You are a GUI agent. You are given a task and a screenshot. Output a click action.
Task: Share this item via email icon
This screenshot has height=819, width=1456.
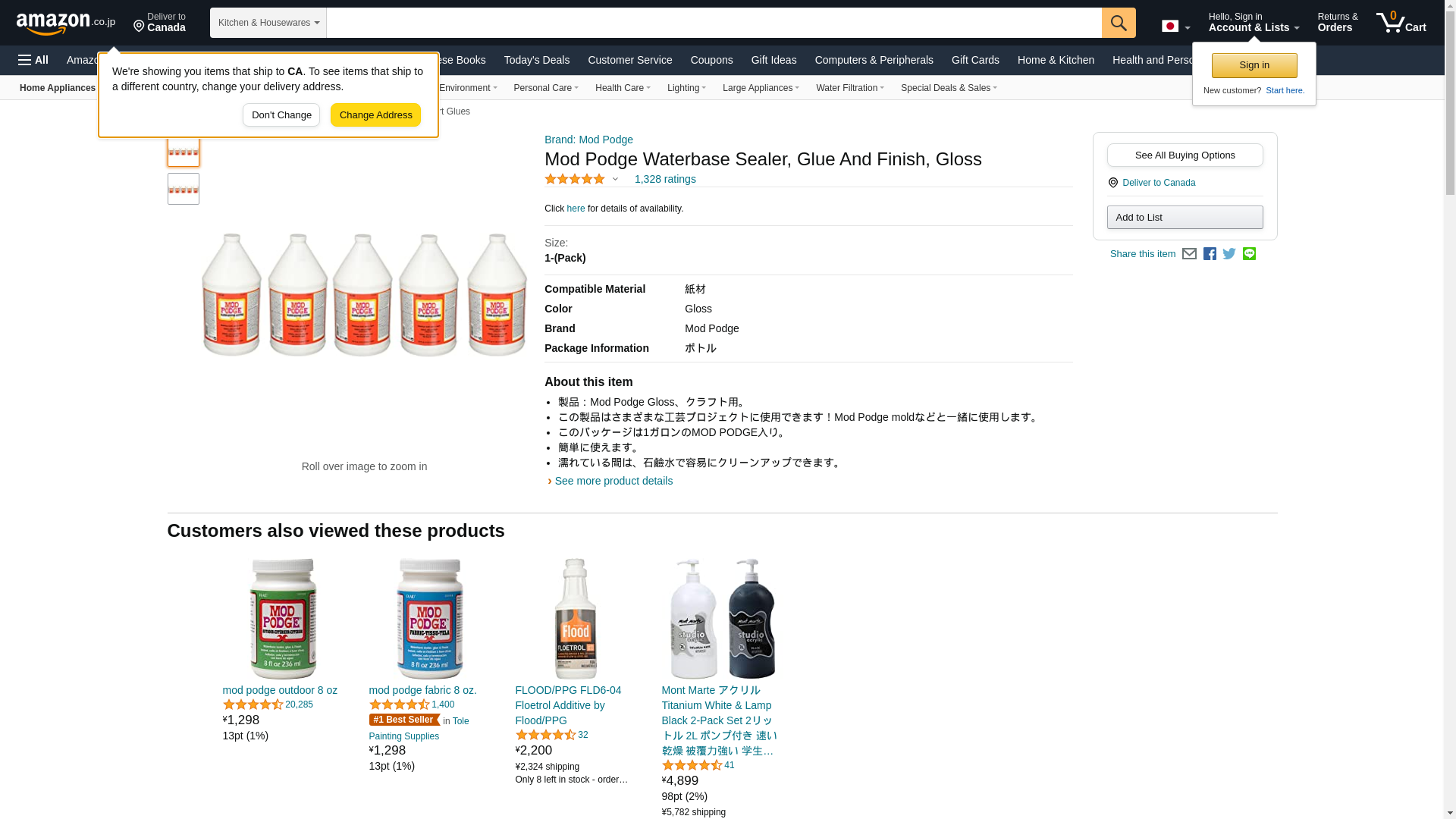click(1189, 254)
